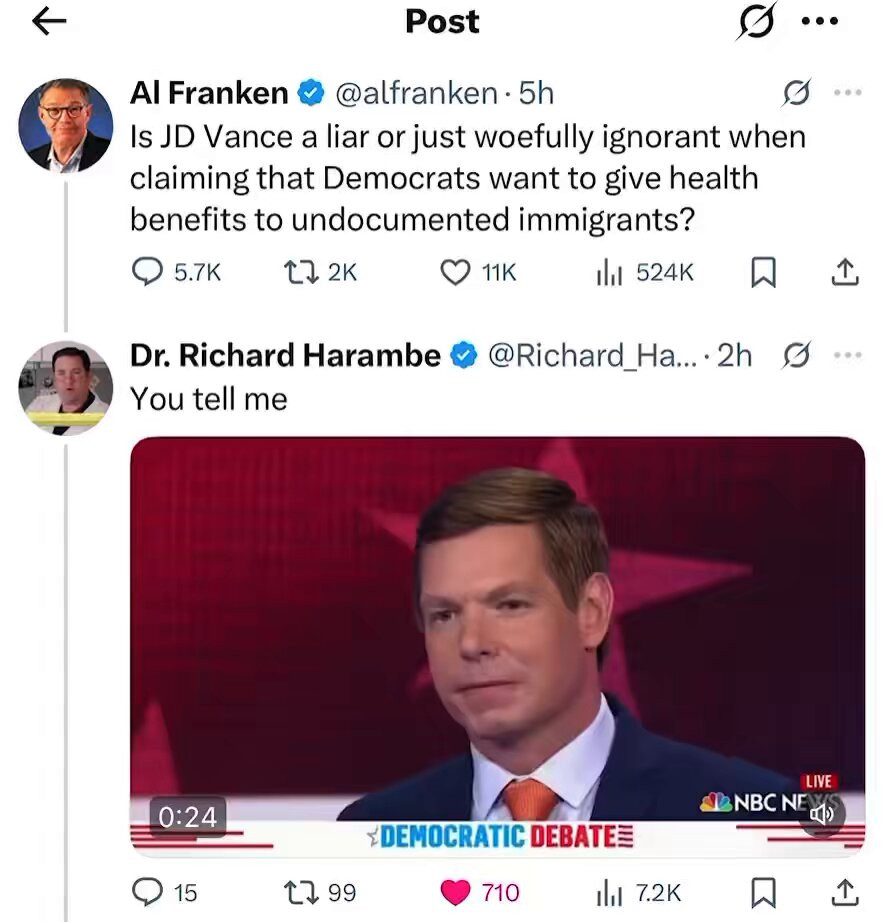
Task: Share Al Franken's post
Action: coord(845,272)
